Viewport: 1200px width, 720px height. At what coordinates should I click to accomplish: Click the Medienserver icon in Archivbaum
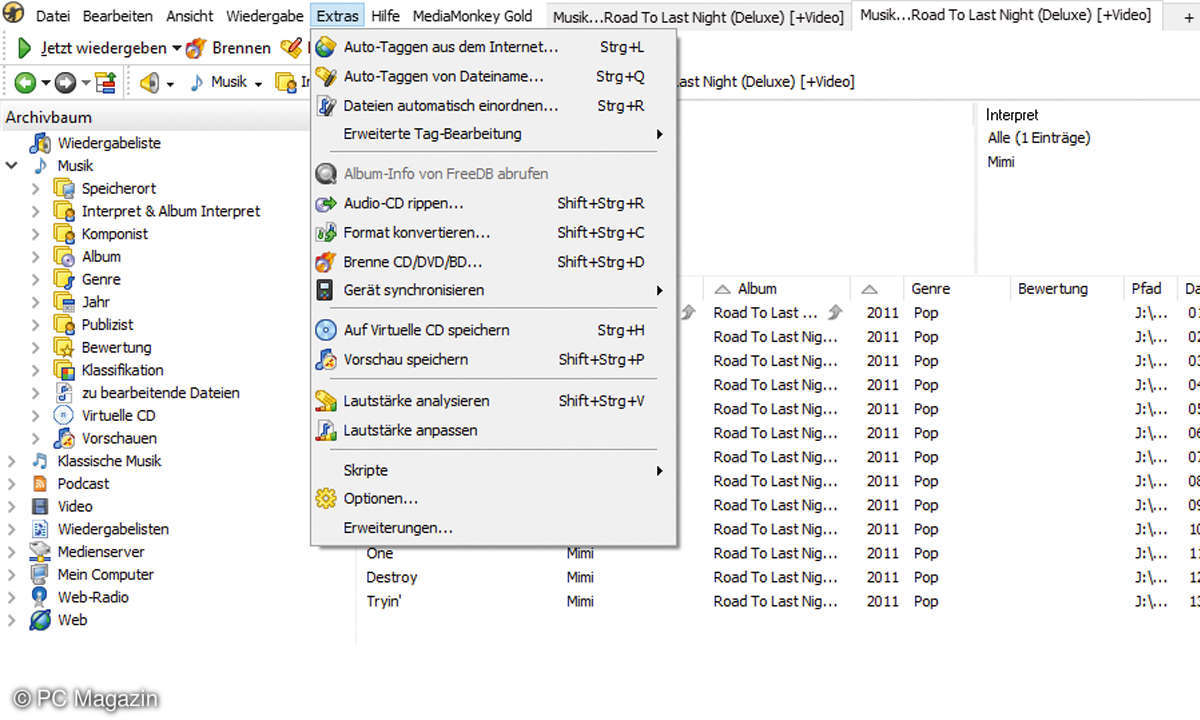click(40, 551)
